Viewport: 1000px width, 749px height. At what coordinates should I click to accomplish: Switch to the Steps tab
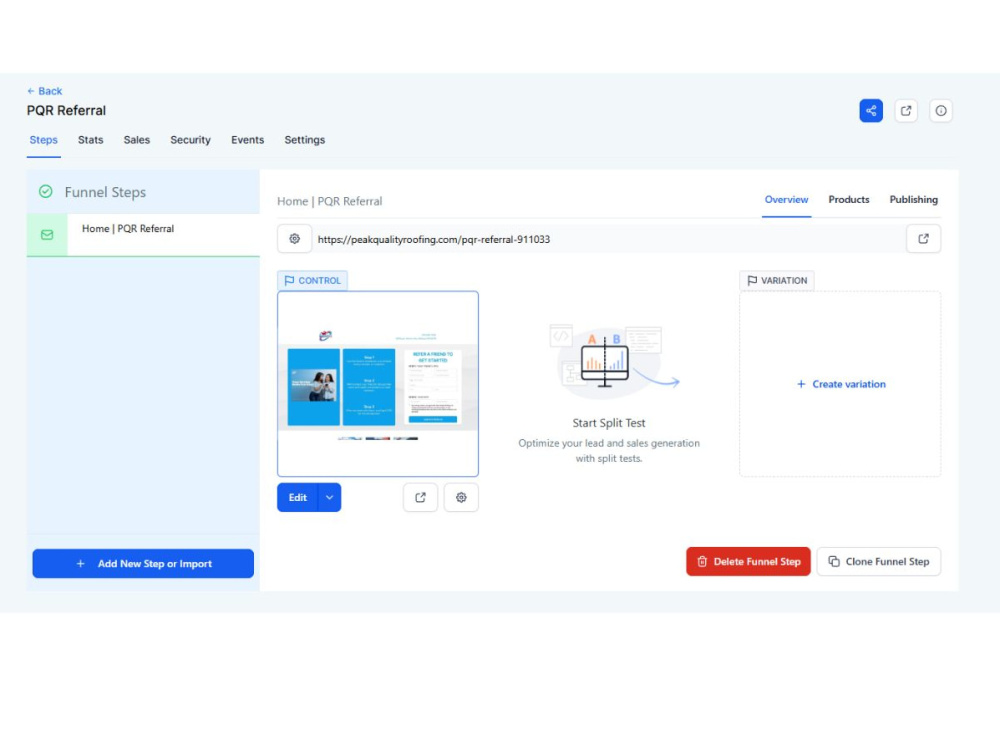[x=43, y=140]
